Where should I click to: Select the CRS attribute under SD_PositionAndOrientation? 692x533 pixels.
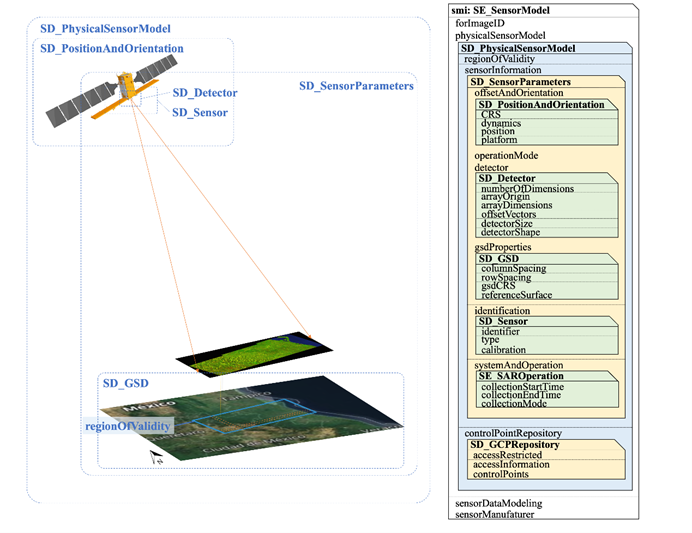coord(491,114)
